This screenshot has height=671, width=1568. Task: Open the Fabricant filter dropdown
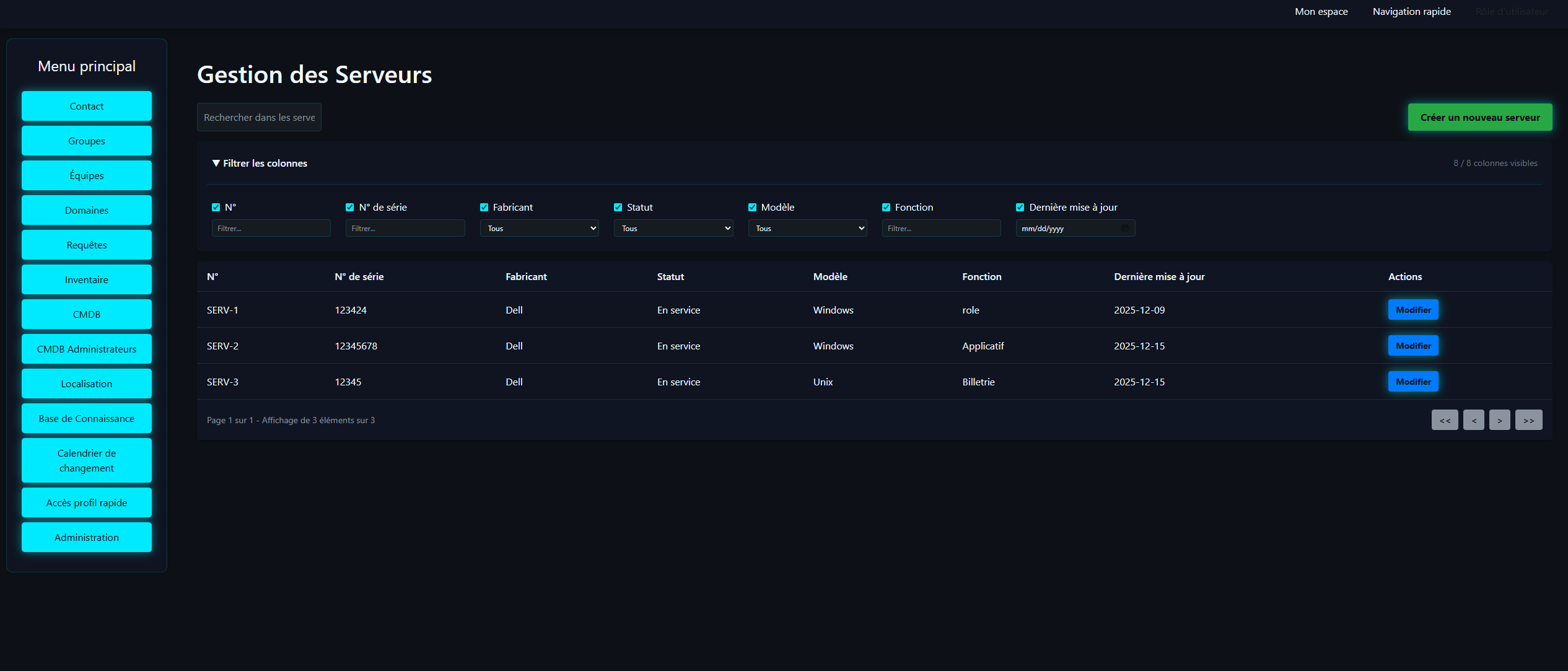pyautogui.click(x=538, y=228)
